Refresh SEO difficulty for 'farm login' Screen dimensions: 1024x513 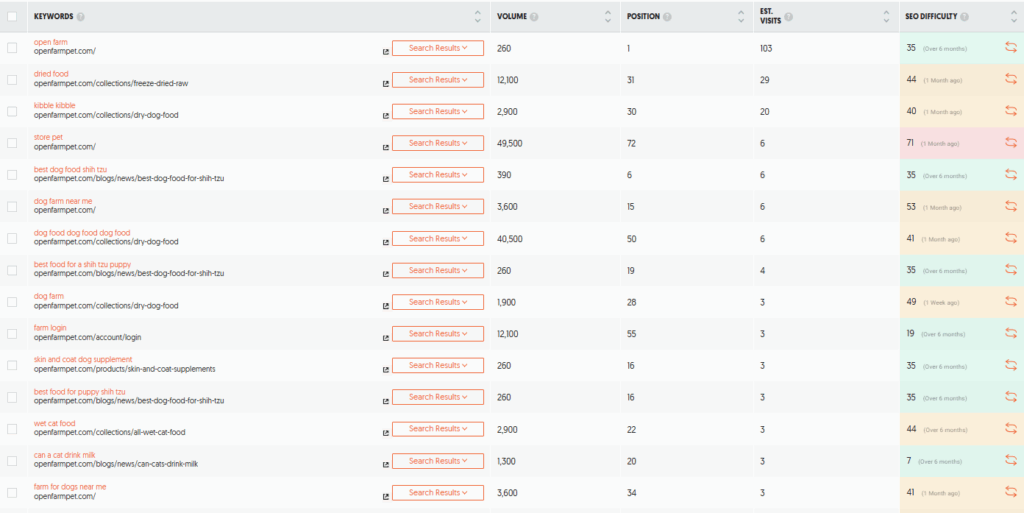(x=1010, y=334)
